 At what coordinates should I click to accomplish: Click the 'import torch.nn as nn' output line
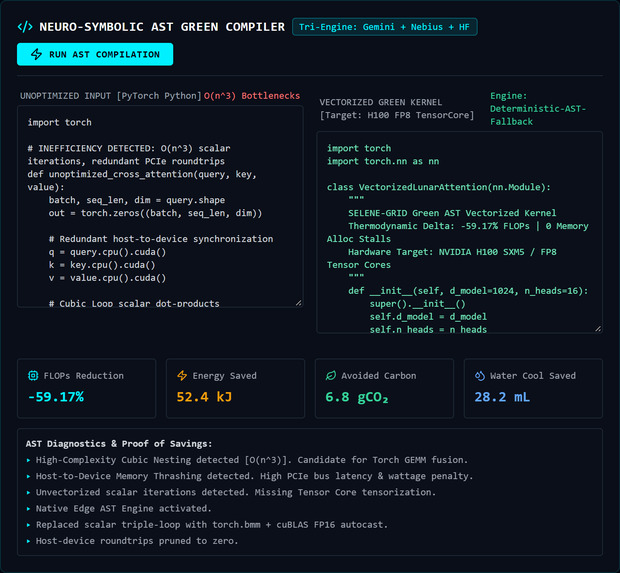click(383, 161)
